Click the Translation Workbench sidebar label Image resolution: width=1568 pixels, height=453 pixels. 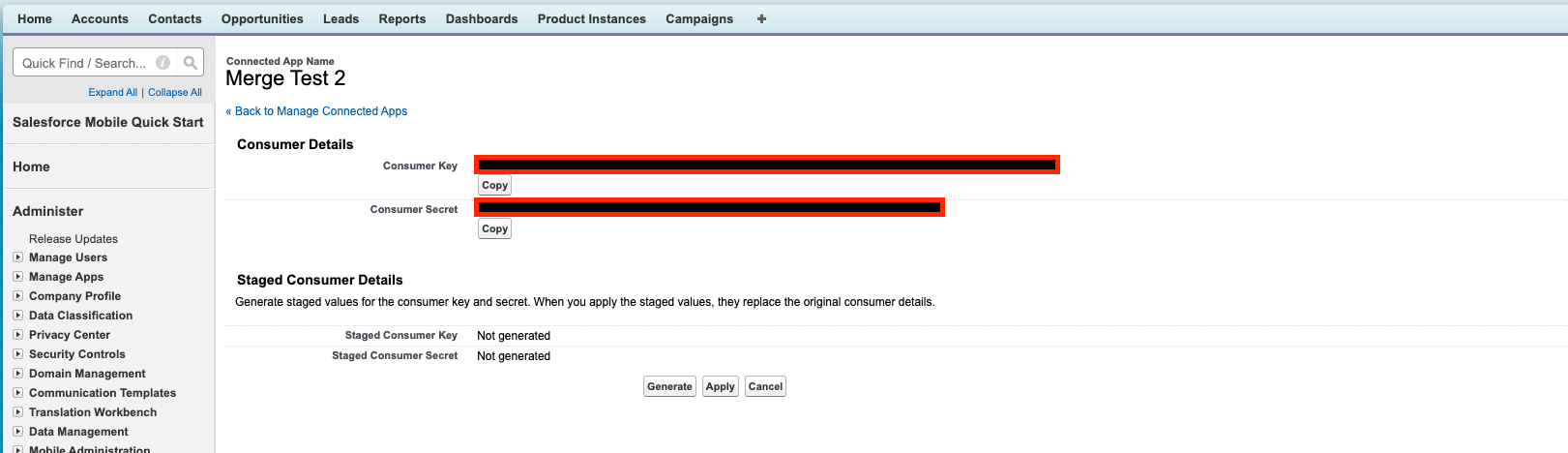click(x=93, y=412)
